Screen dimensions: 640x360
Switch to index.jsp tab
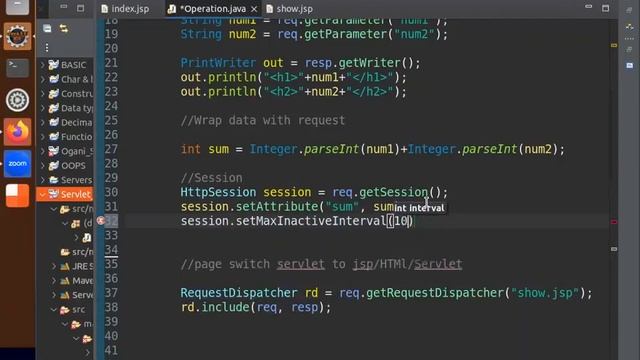coord(125,9)
